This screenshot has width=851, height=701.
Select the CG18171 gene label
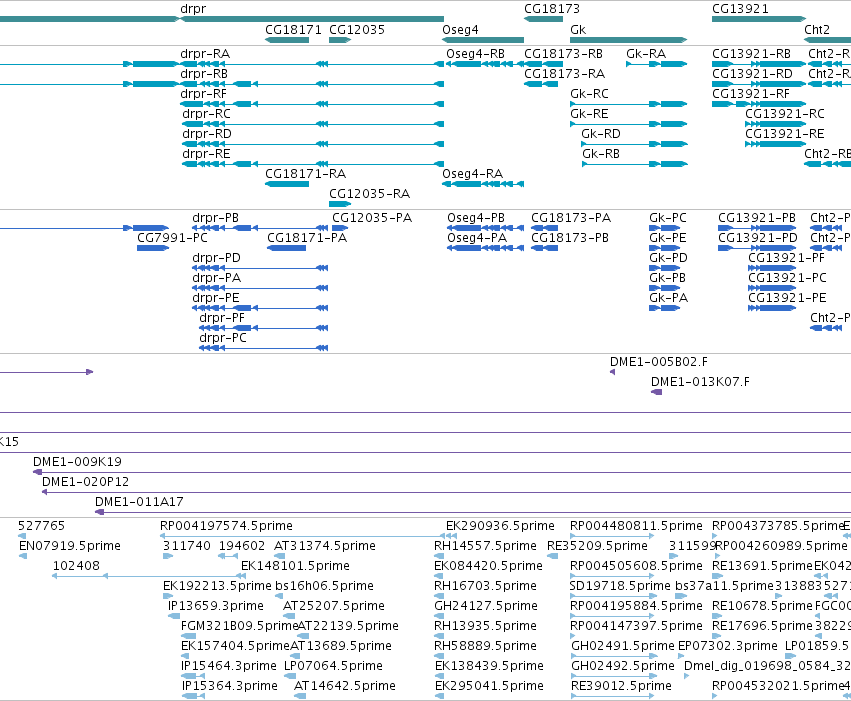293,29
